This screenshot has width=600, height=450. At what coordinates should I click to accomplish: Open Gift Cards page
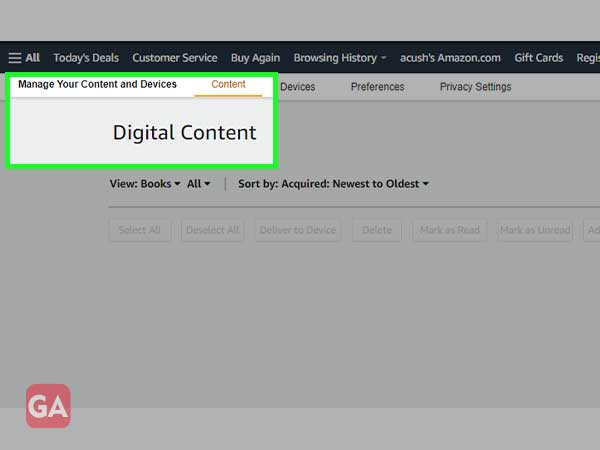pyautogui.click(x=538, y=58)
